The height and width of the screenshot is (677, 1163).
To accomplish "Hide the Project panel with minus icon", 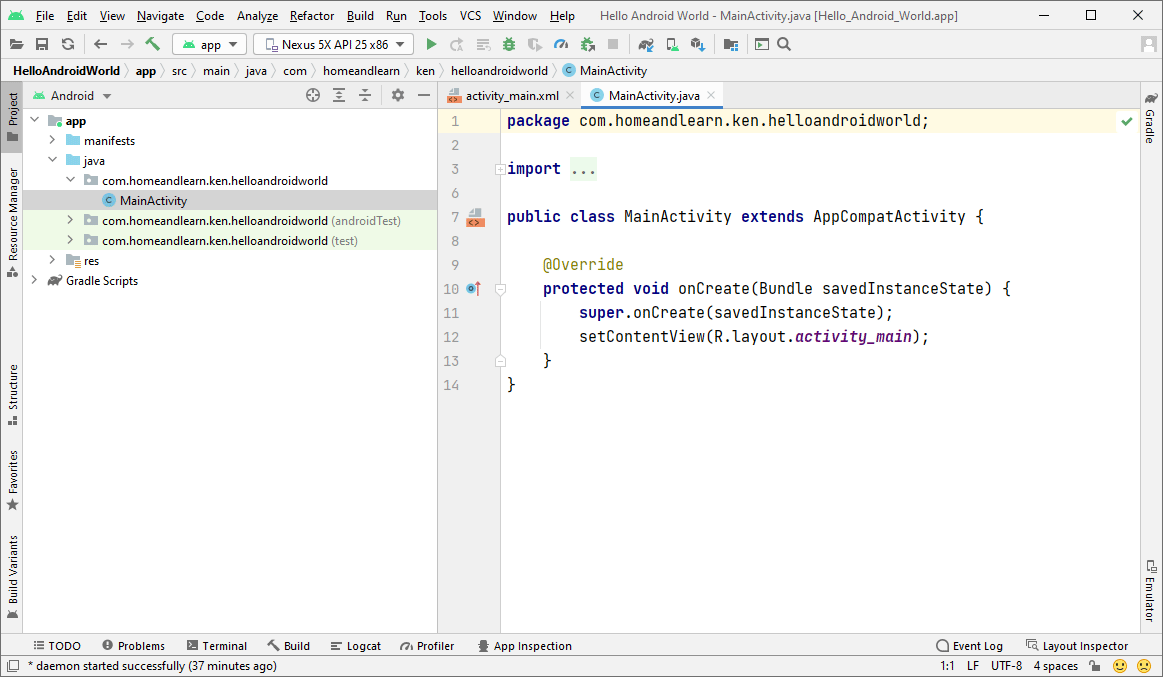I will click(424, 95).
